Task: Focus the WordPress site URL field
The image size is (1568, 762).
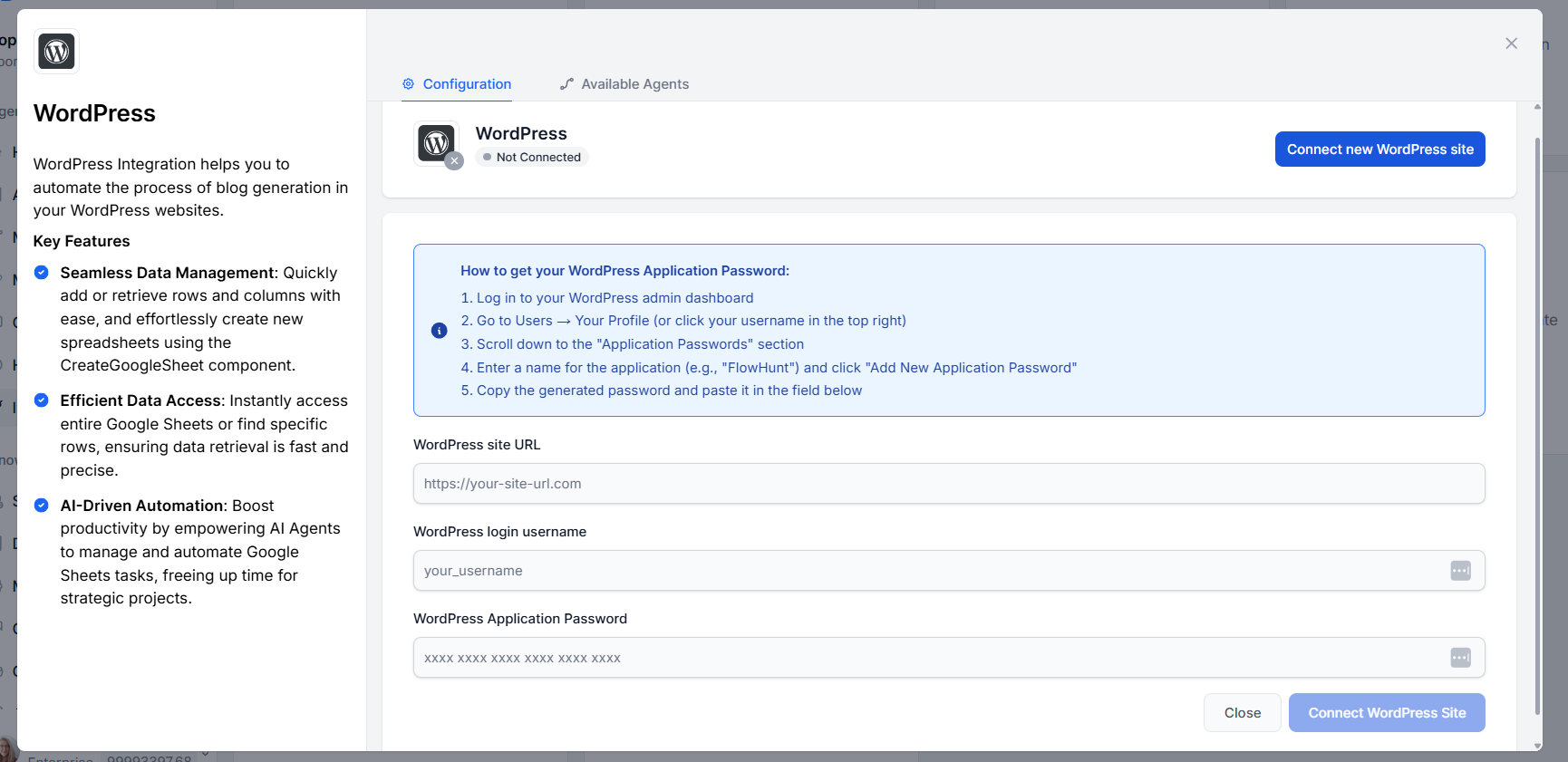Action: point(949,484)
